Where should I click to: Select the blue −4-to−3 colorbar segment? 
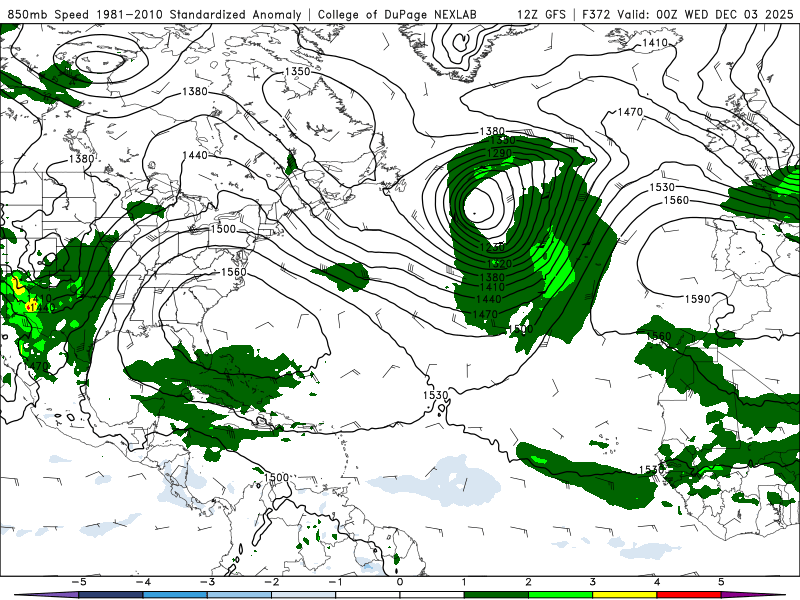pos(175,595)
